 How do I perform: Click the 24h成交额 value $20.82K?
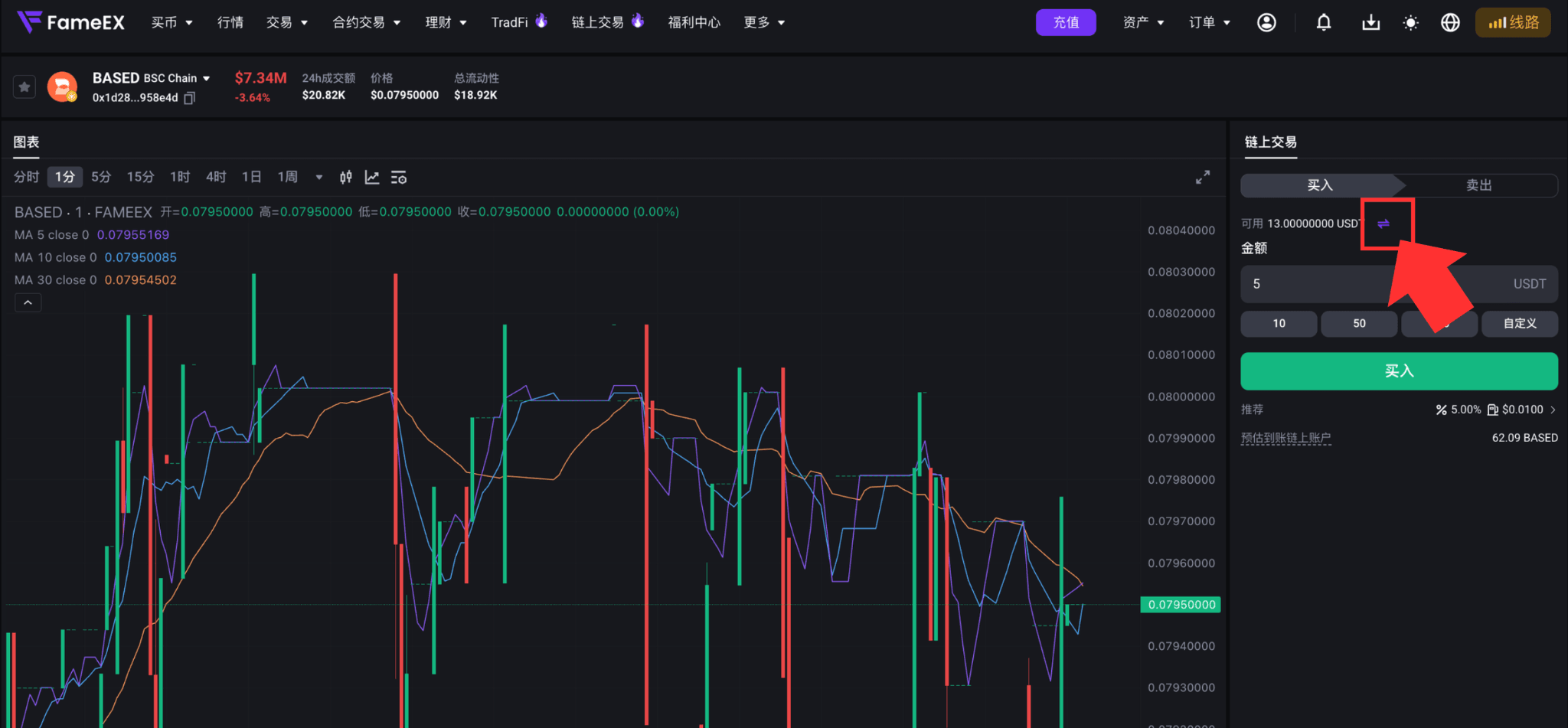(x=324, y=95)
